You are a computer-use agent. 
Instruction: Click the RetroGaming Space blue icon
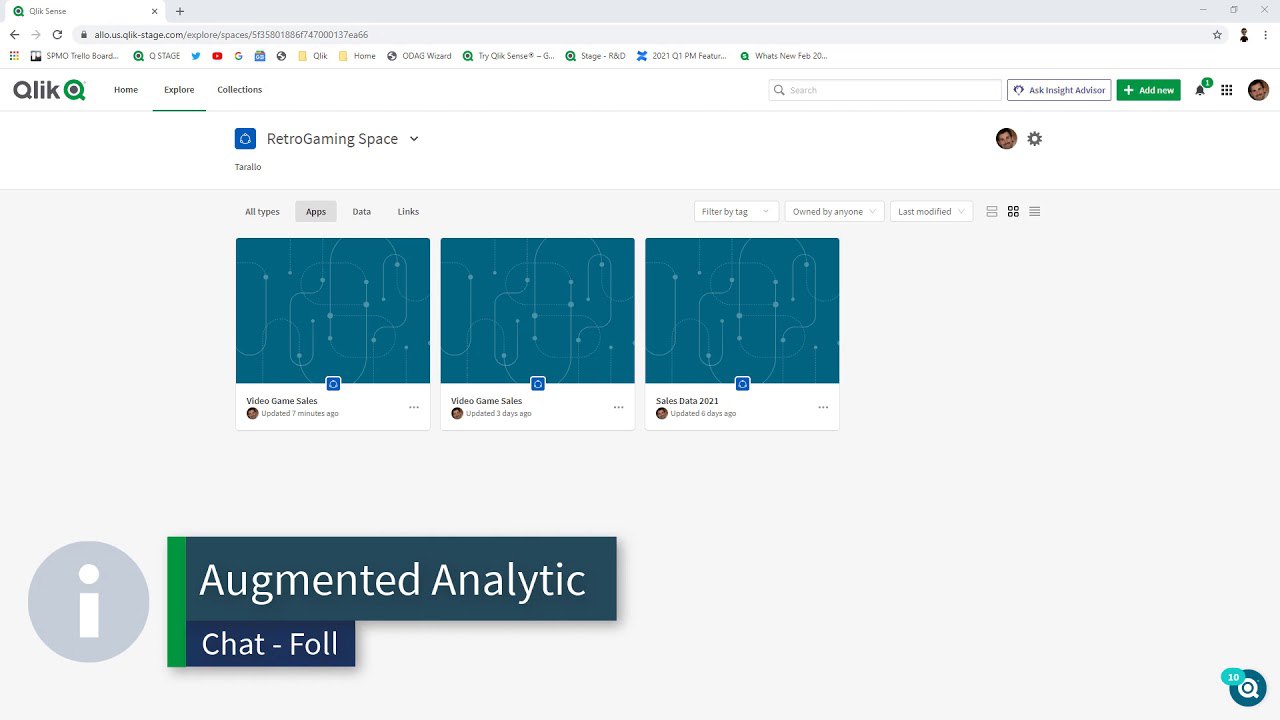[245, 139]
